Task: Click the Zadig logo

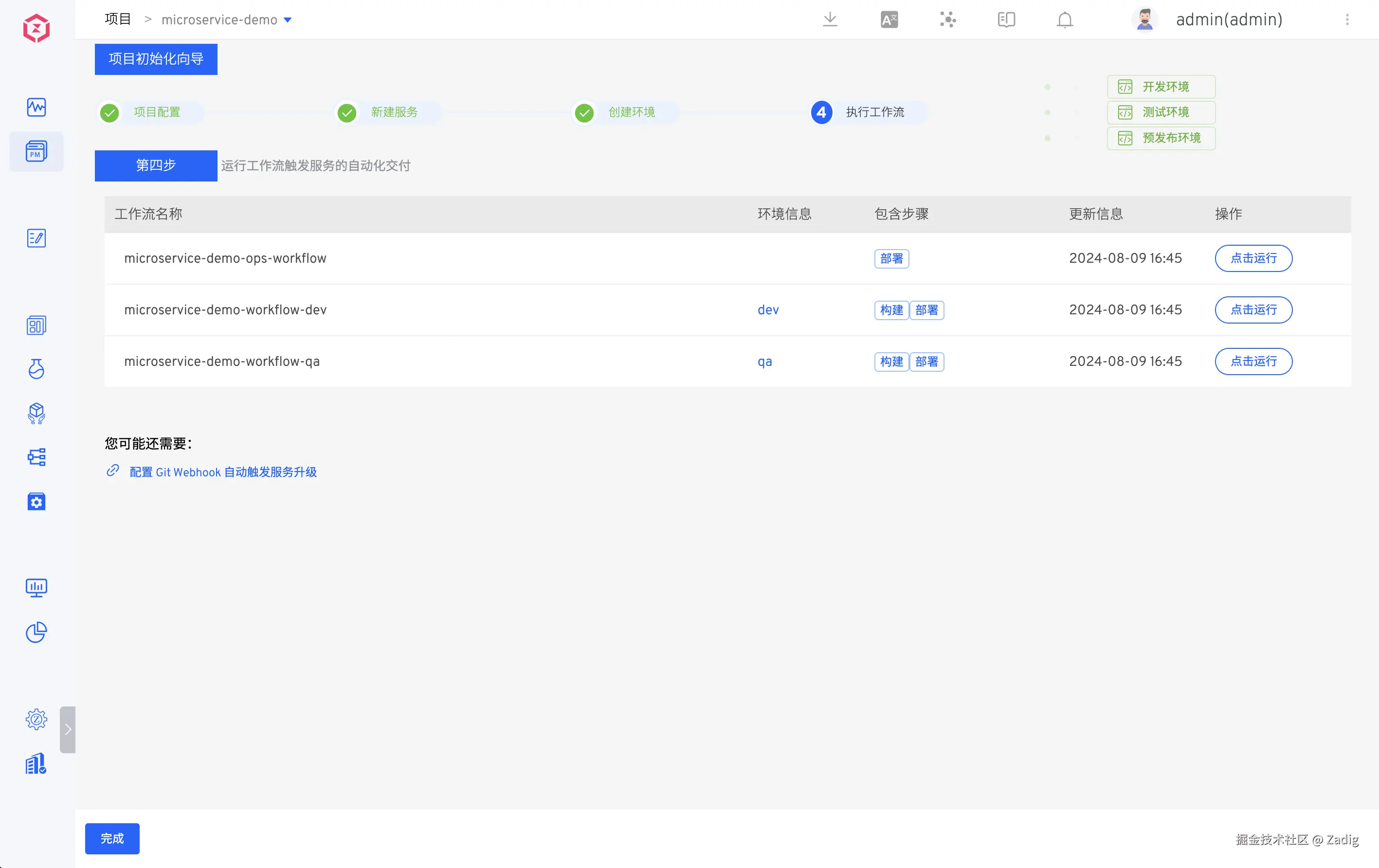Action: (x=36, y=28)
